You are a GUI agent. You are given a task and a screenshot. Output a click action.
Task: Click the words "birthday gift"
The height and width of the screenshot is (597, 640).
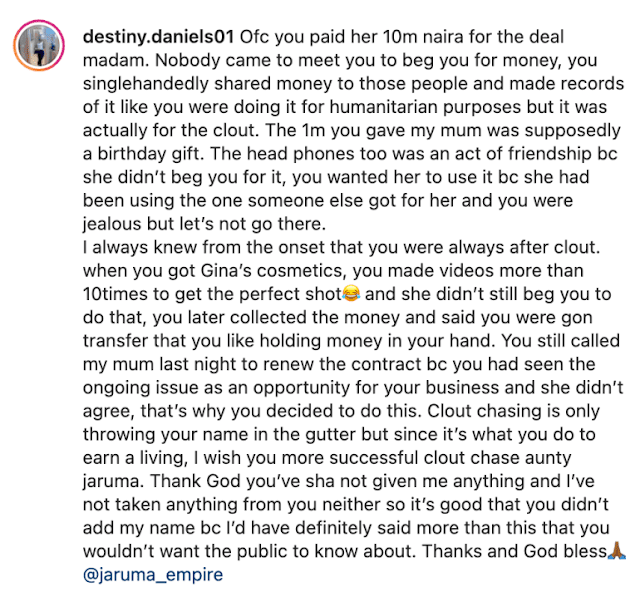tap(149, 154)
